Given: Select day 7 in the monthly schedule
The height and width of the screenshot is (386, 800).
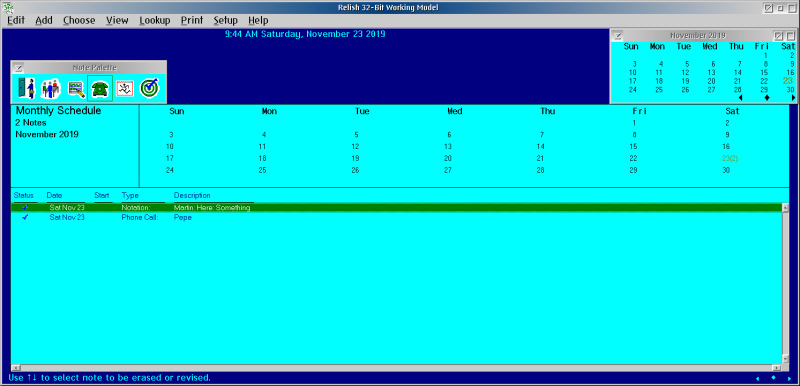Looking at the screenshot, I should click(x=542, y=135).
